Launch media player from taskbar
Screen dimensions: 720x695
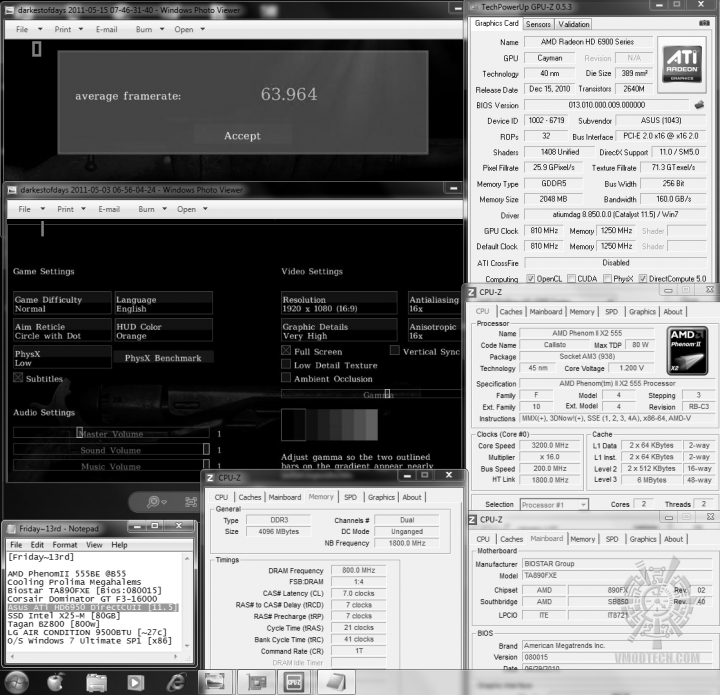point(135,683)
